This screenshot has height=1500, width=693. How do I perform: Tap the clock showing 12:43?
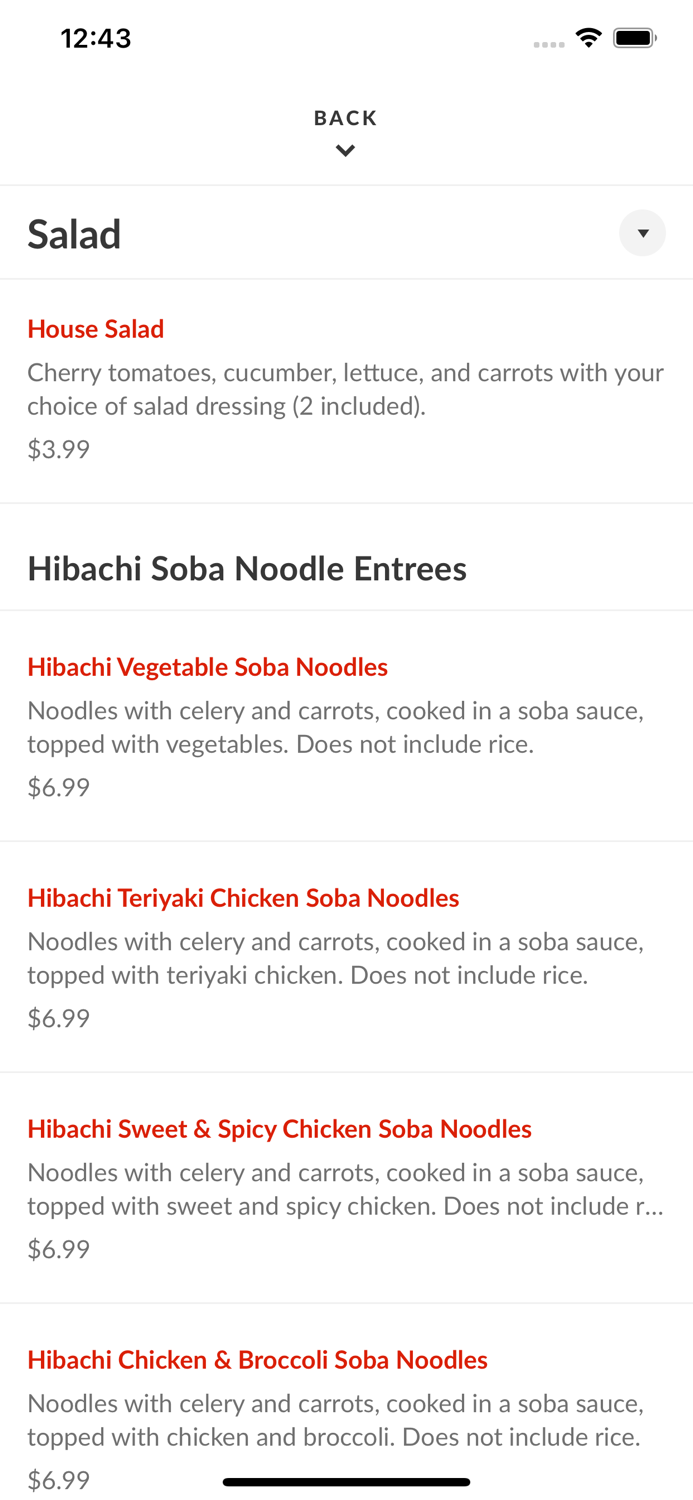pos(96,37)
